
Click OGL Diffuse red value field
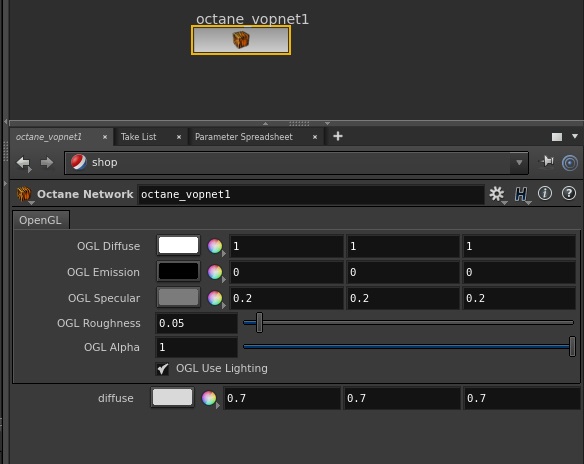tap(286, 246)
